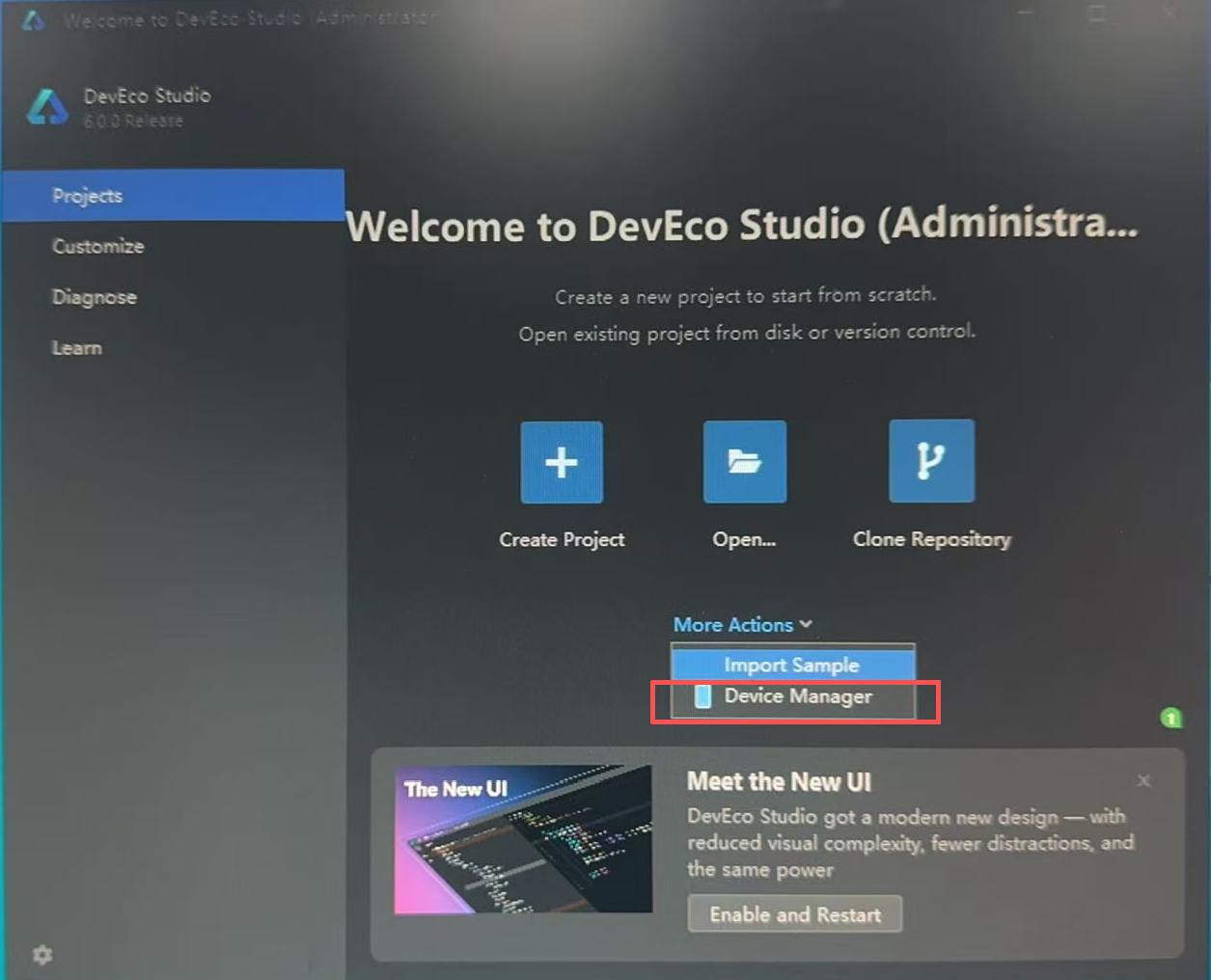Click the Meet the New UI heading
Screen dimensions: 1211x980
click(x=779, y=781)
